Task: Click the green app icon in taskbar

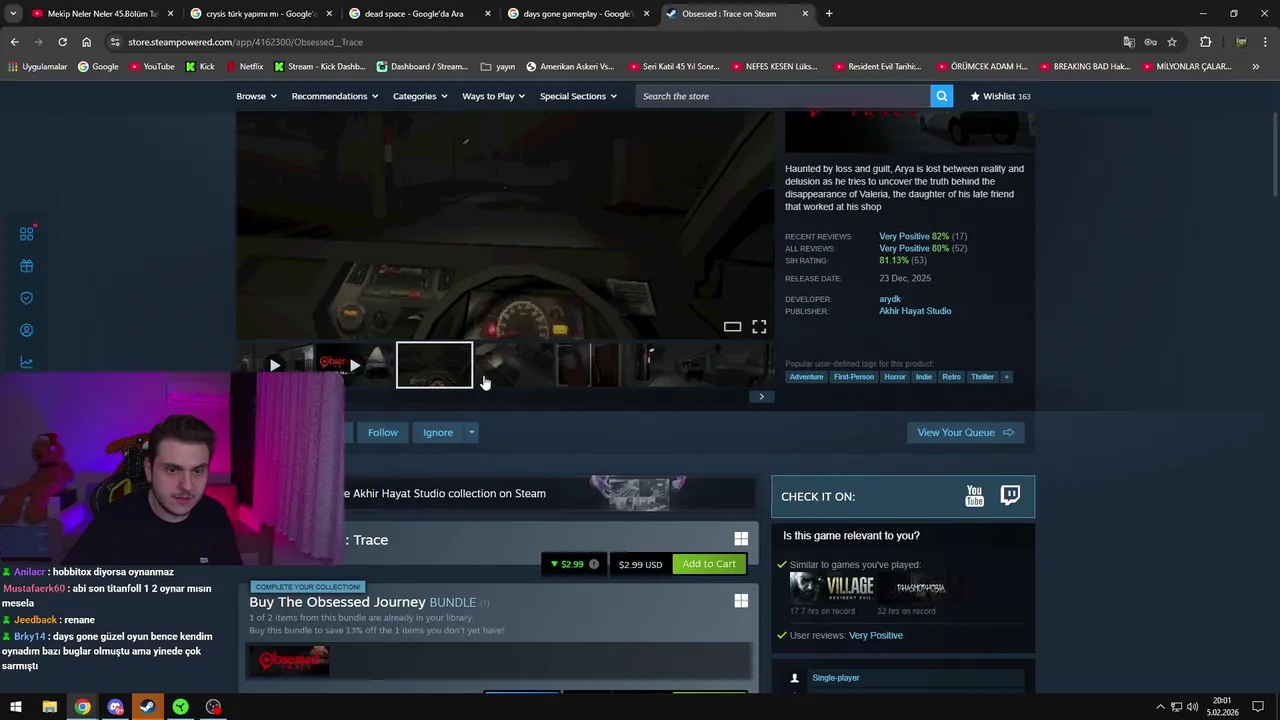Action: click(180, 707)
